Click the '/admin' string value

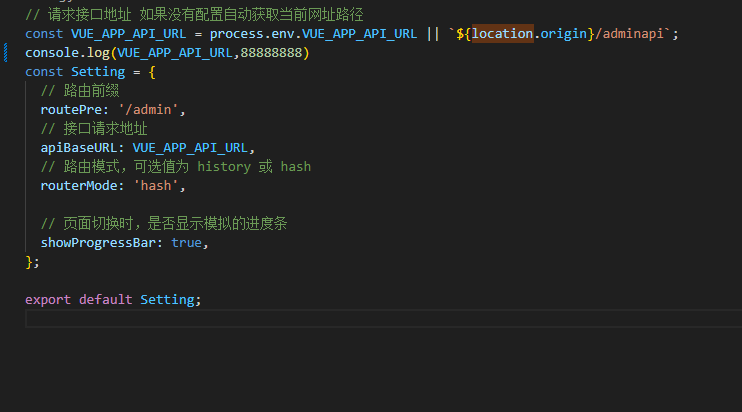pos(148,110)
